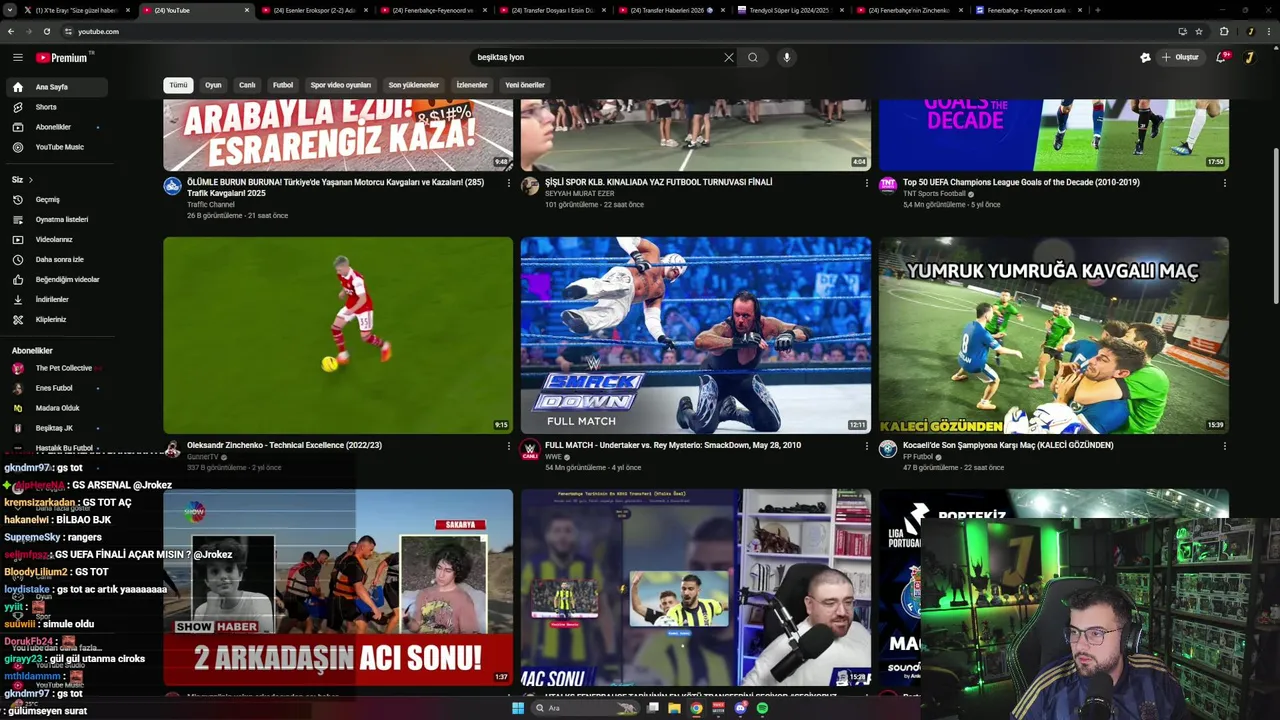
Task: Select the Tümü filter chip
Action: [x=178, y=85]
